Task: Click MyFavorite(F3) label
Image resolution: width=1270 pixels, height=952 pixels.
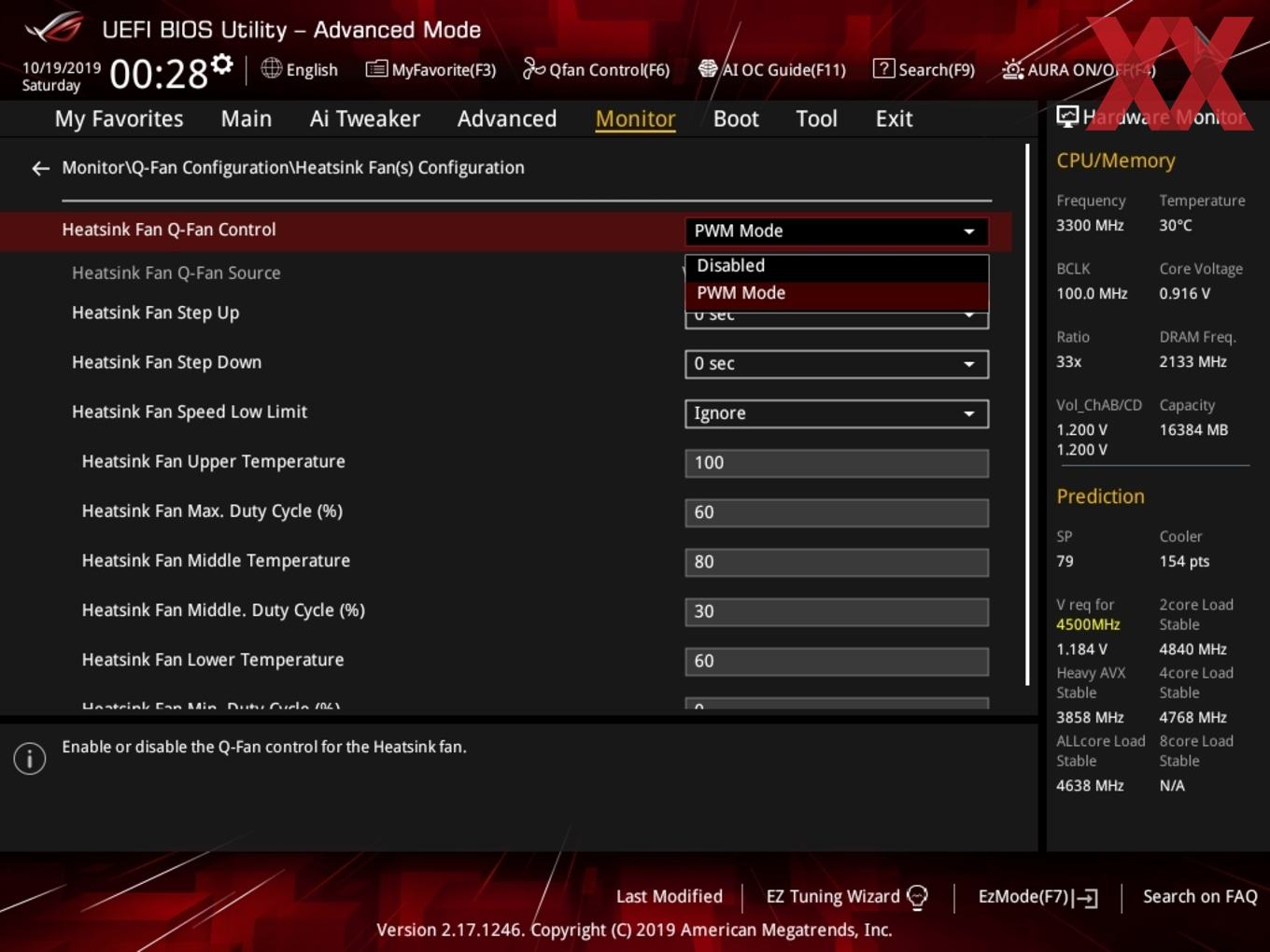Action: (444, 70)
